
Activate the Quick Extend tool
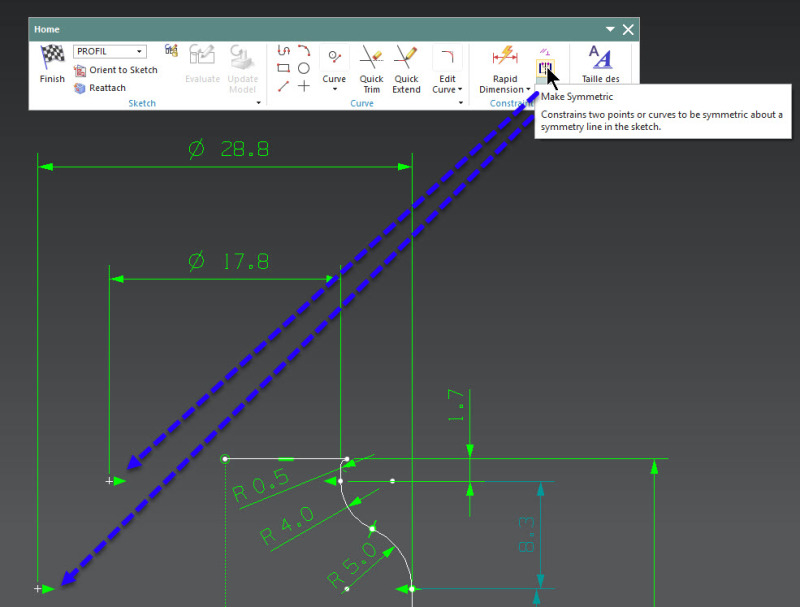(x=406, y=69)
